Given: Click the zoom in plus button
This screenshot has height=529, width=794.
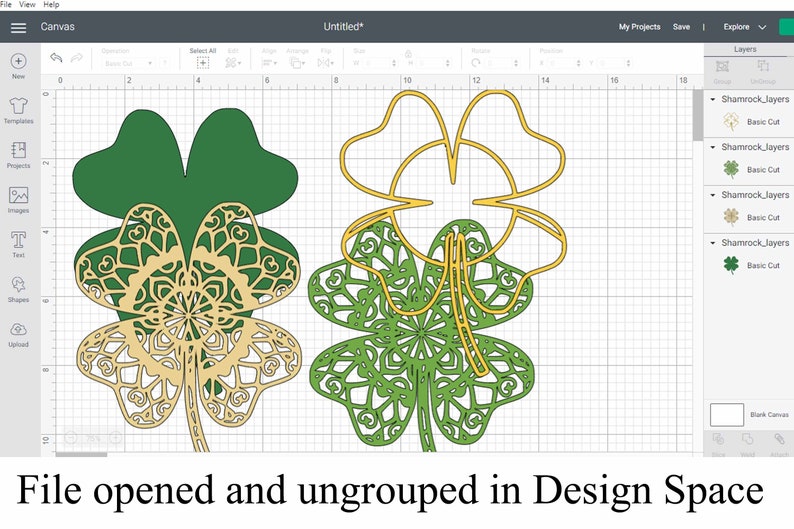Looking at the screenshot, I should 116,438.
